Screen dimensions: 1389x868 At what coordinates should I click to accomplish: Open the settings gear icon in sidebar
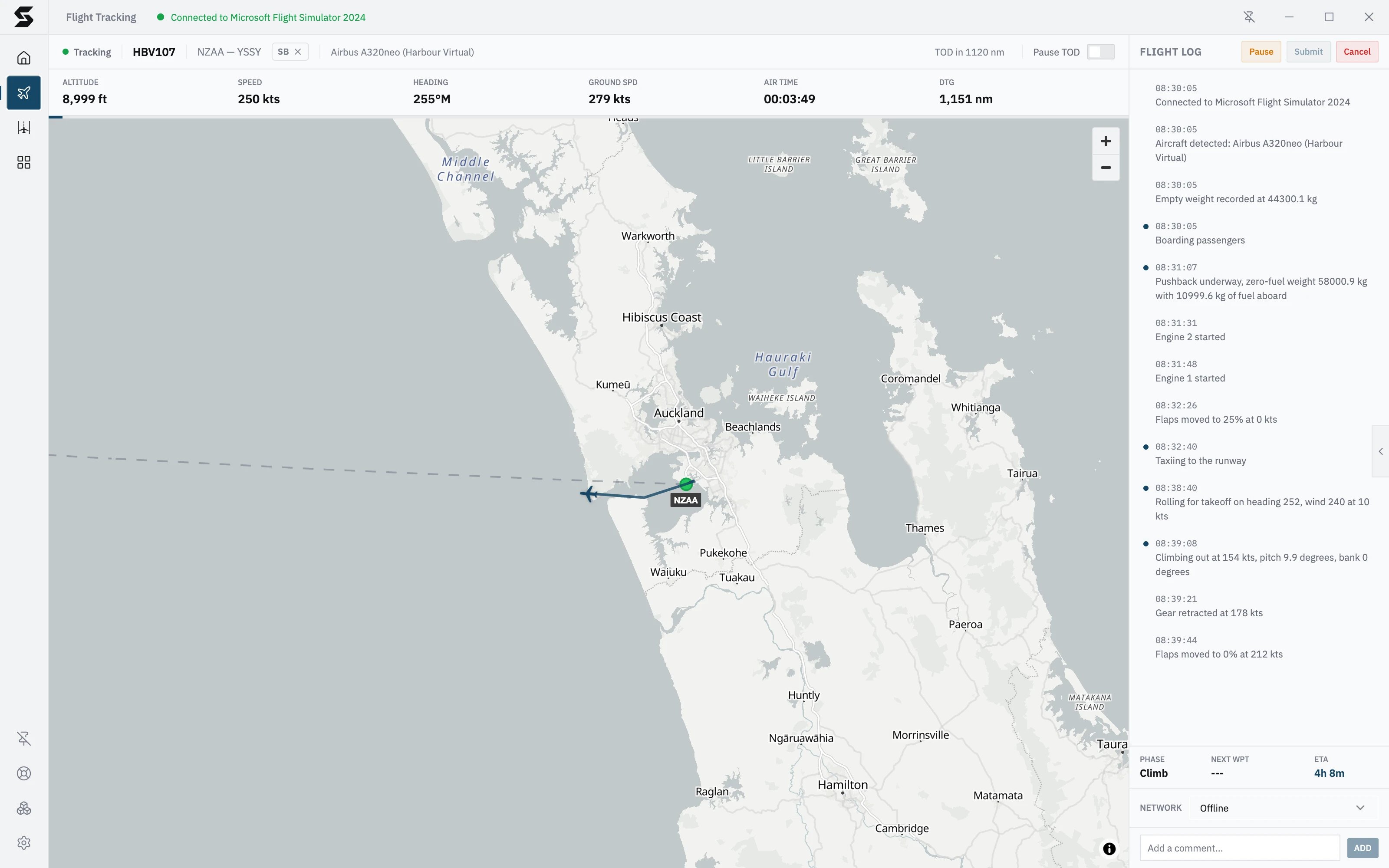[23, 843]
